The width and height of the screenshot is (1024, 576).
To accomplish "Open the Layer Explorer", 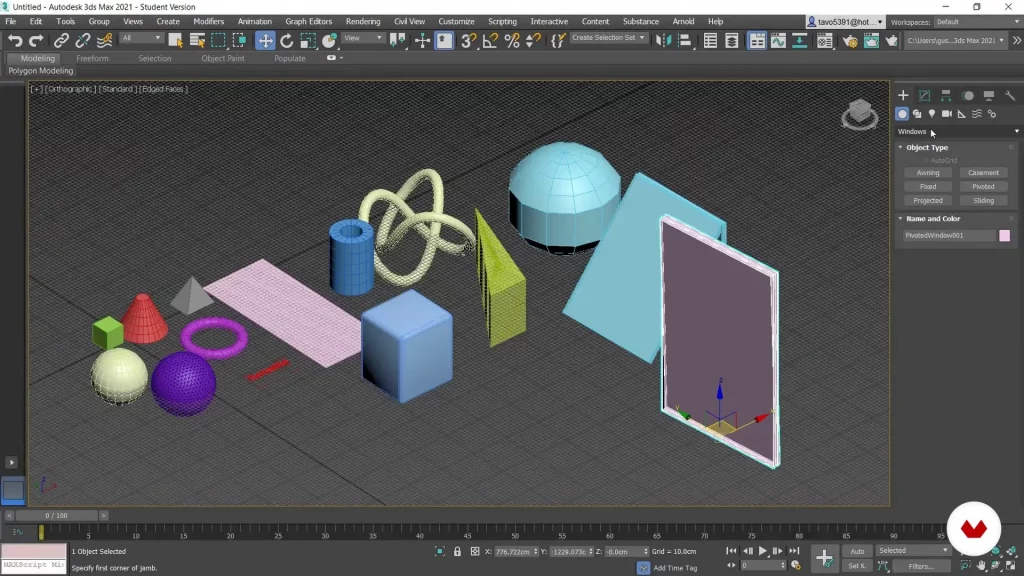I will tap(731, 40).
